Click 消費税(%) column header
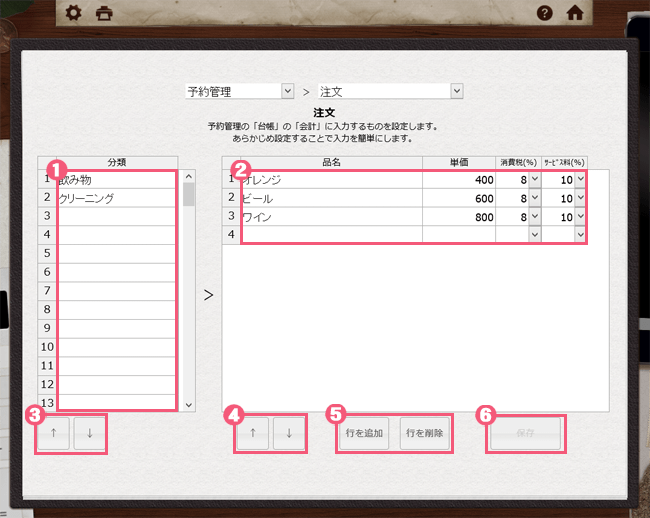The width and height of the screenshot is (650, 518). click(518, 162)
